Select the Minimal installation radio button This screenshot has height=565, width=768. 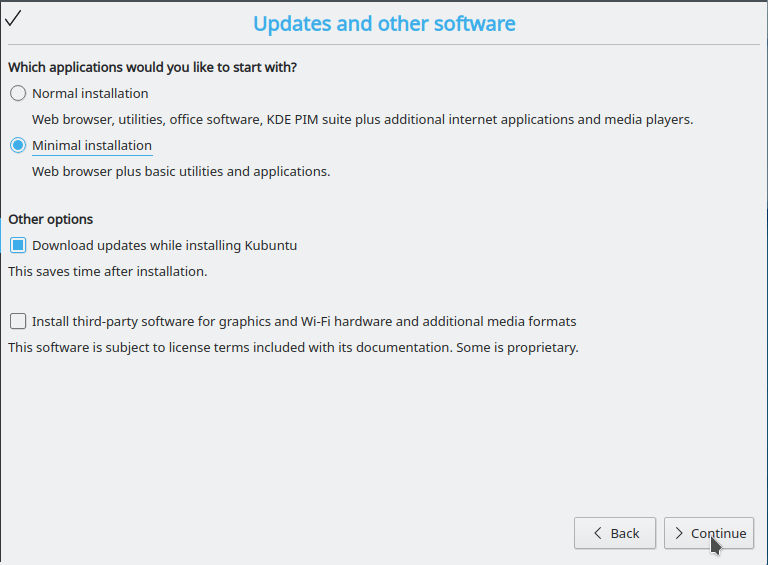click(x=18, y=145)
